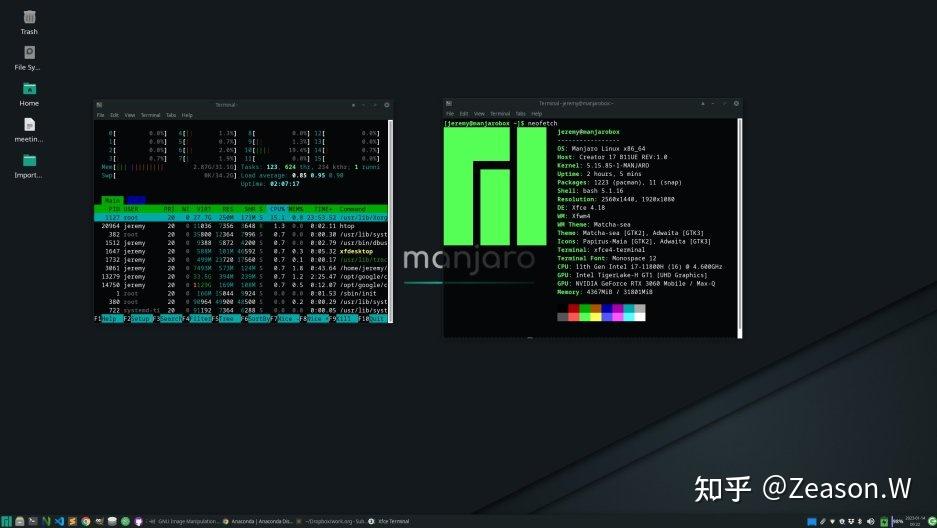The image size is (937, 528).
Task: Click the F9 Kill button in htop
Action: (x=344, y=319)
